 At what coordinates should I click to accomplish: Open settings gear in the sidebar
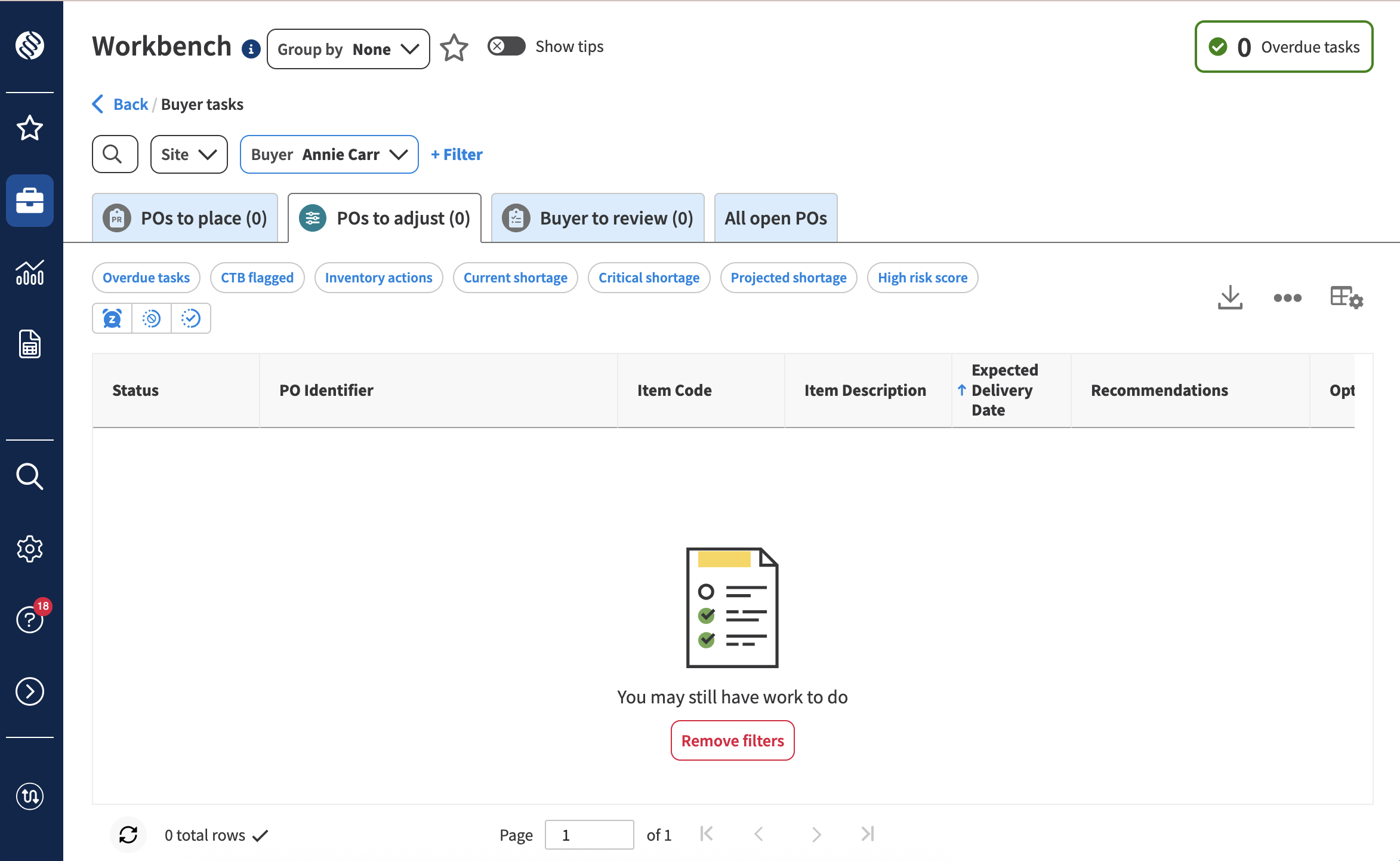point(30,549)
